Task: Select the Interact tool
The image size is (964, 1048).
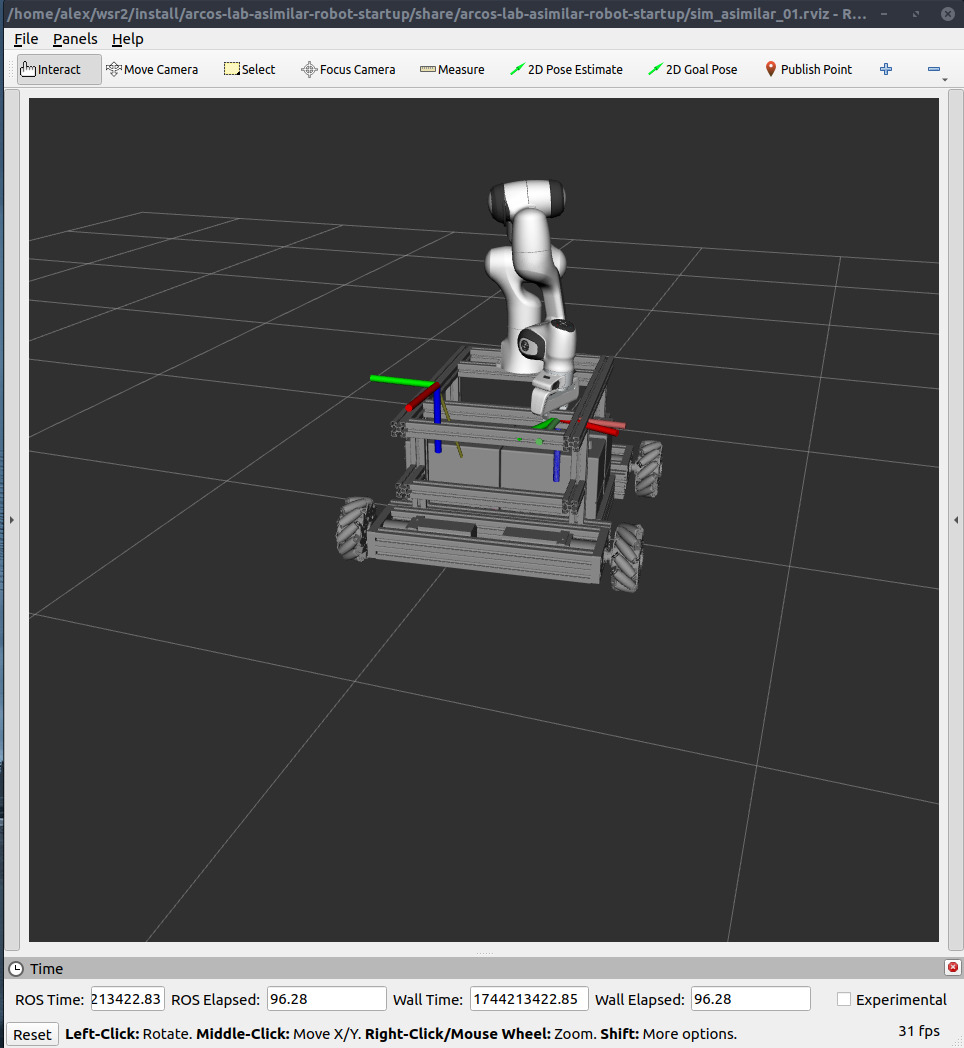Action: (55, 69)
